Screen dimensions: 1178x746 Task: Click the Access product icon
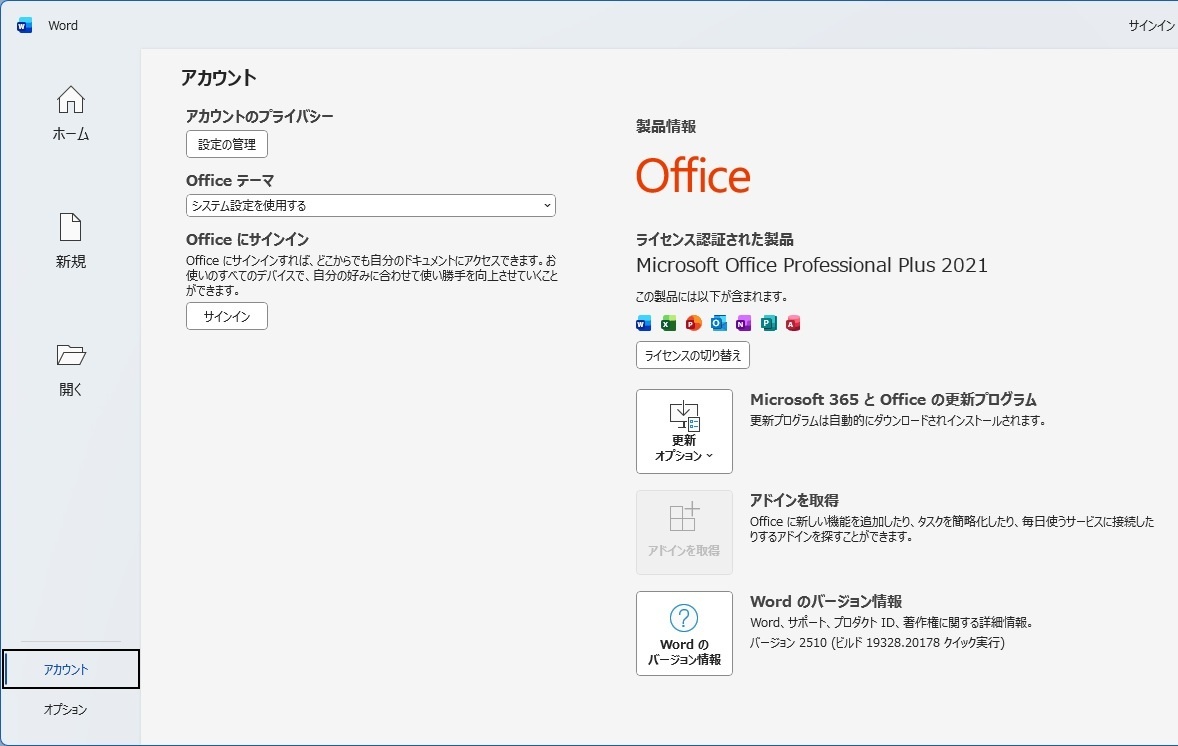[x=793, y=323]
